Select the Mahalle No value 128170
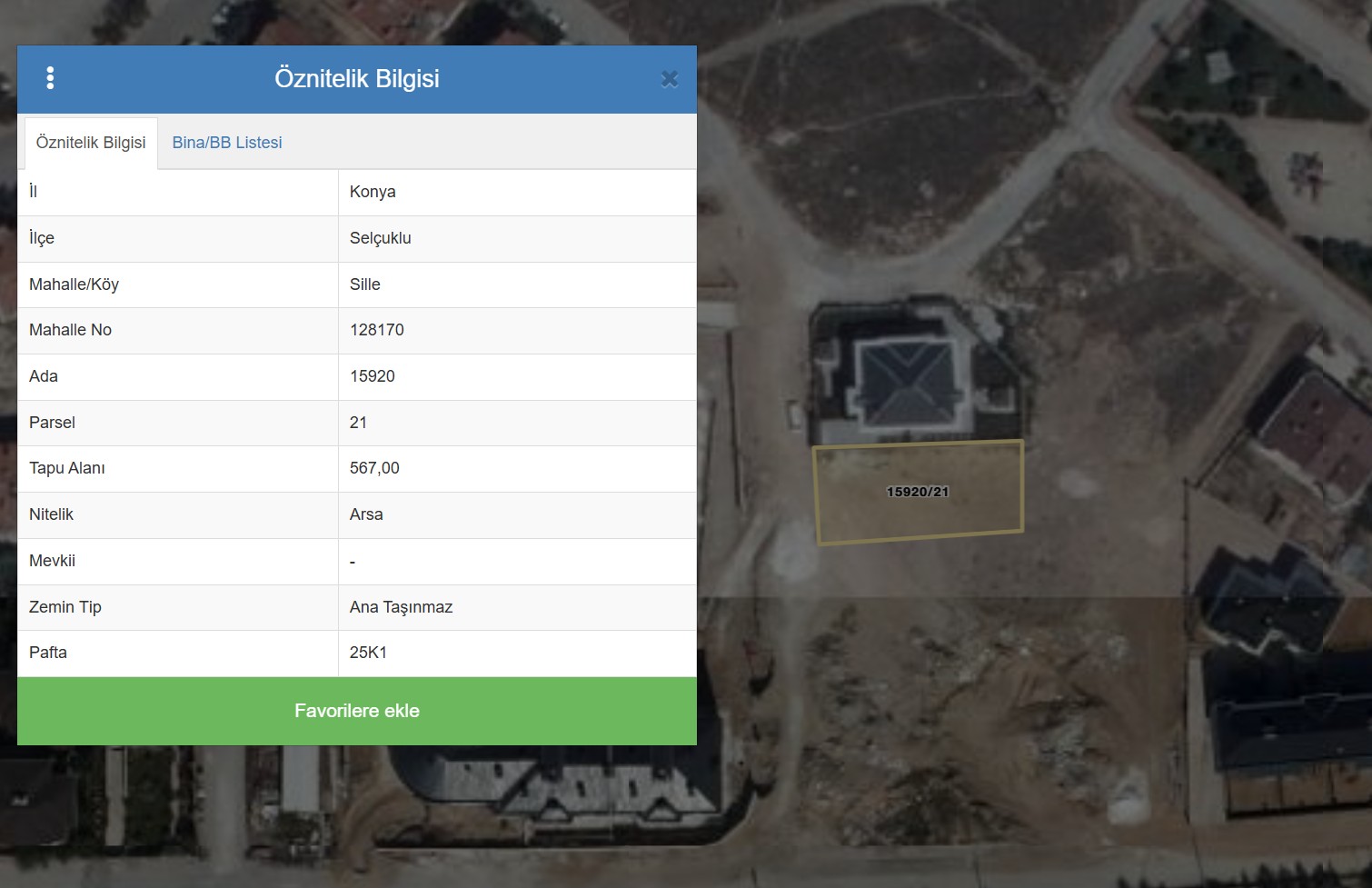The height and width of the screenshot is (888, 1372). [x=377, y=330]
